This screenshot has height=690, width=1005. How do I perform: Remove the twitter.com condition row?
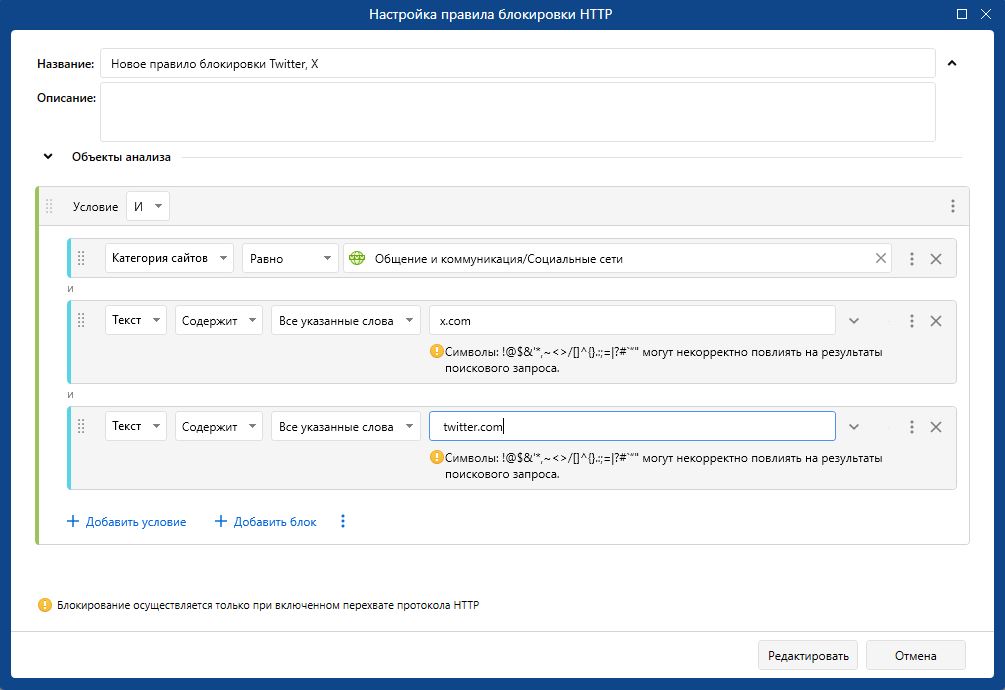[936, 427]
